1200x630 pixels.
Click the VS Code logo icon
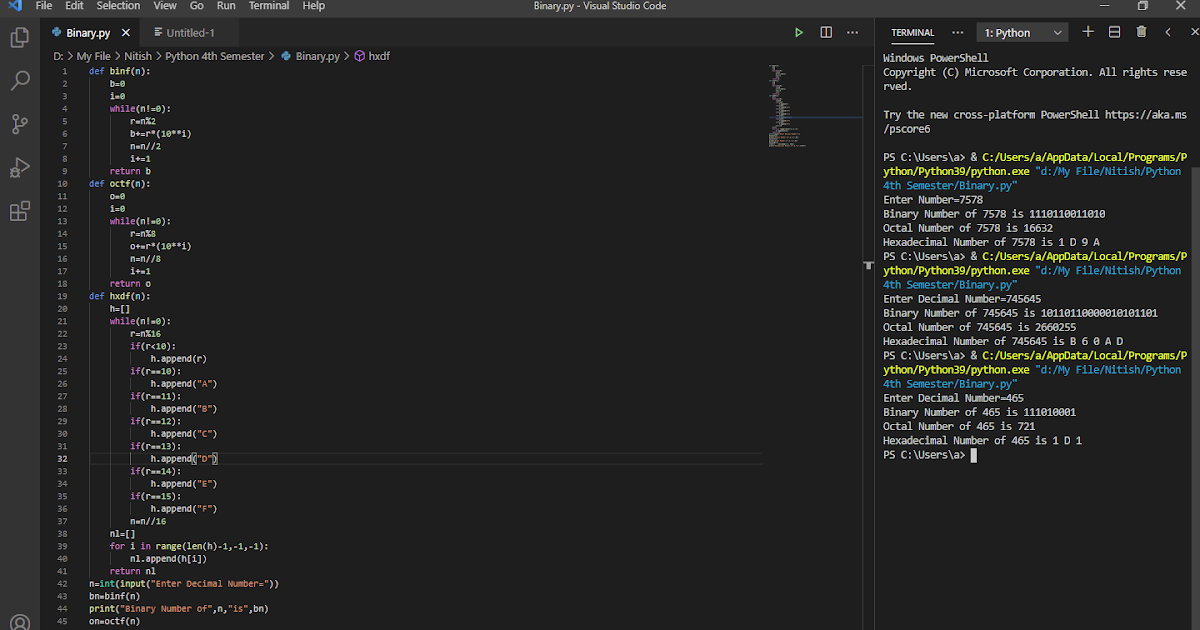click(14, 6)
